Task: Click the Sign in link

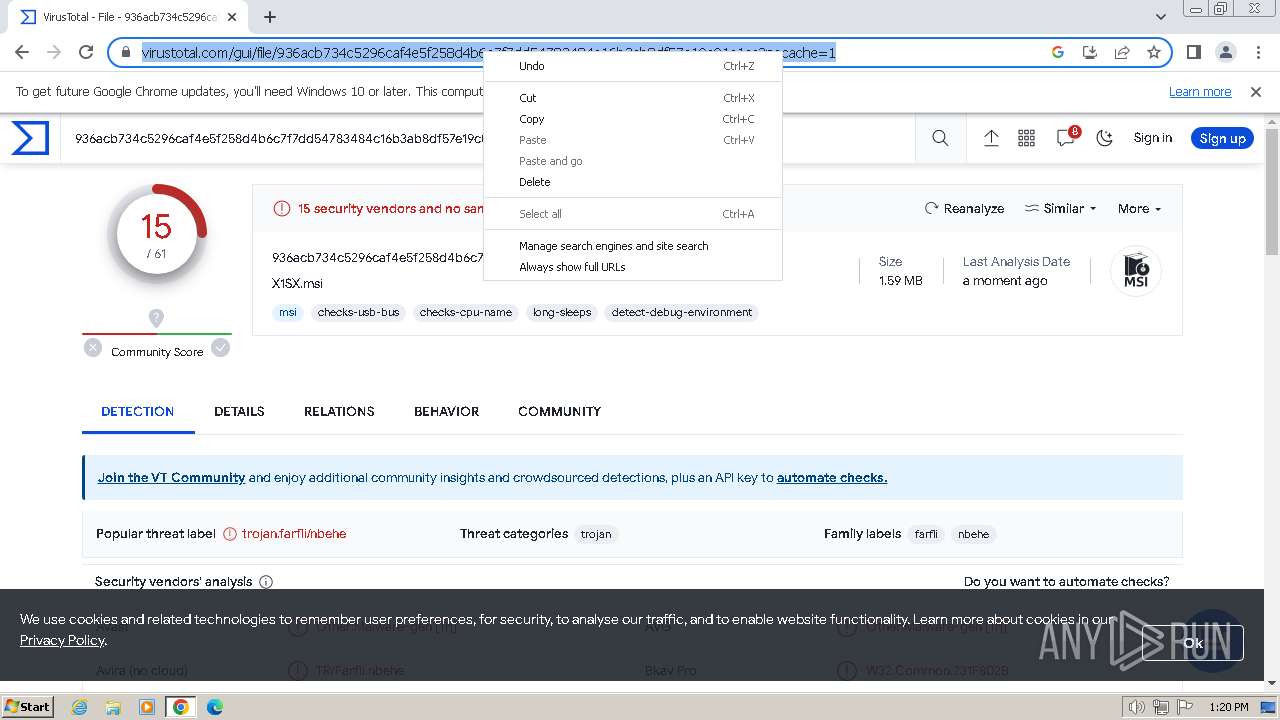Action: [x=1152, y=138]
